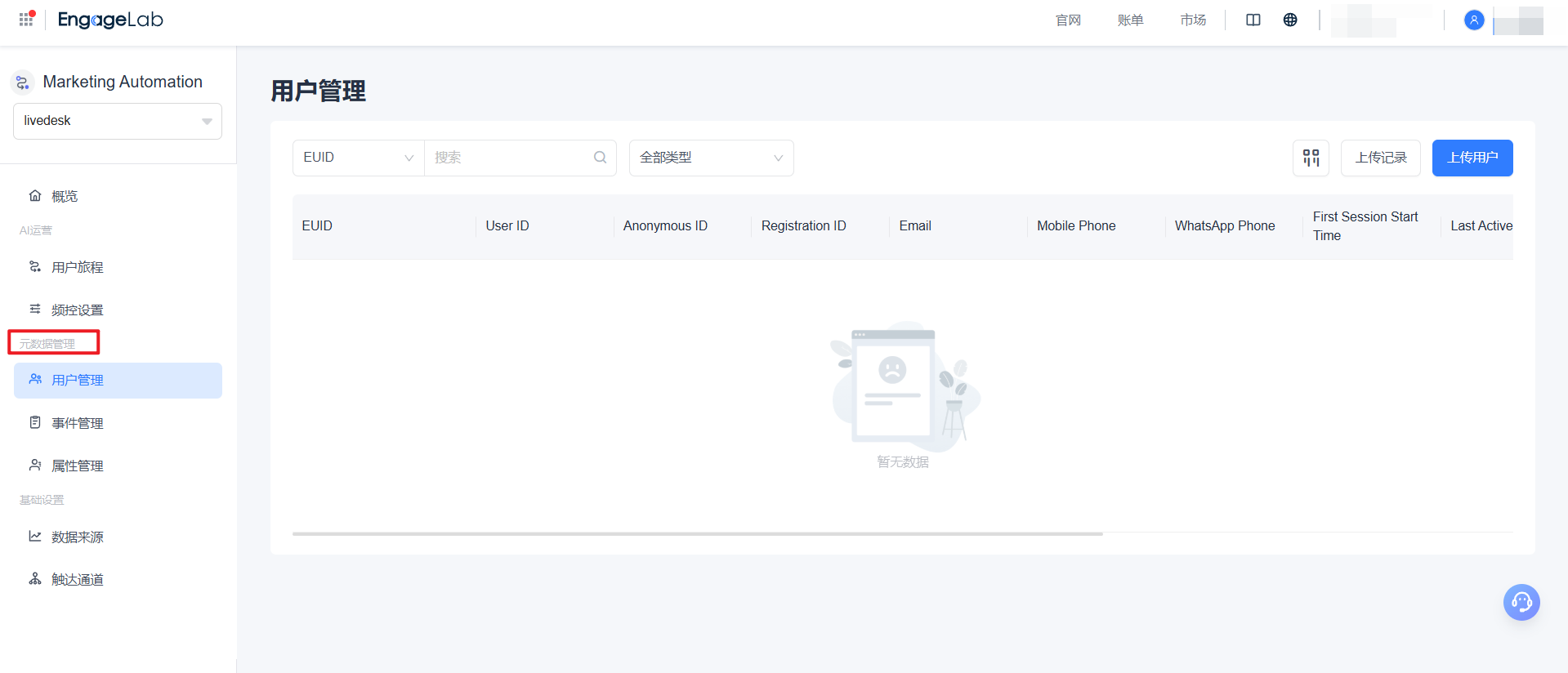
Task: Select 用户管理 in sidebar
Action: coord(118,381)
